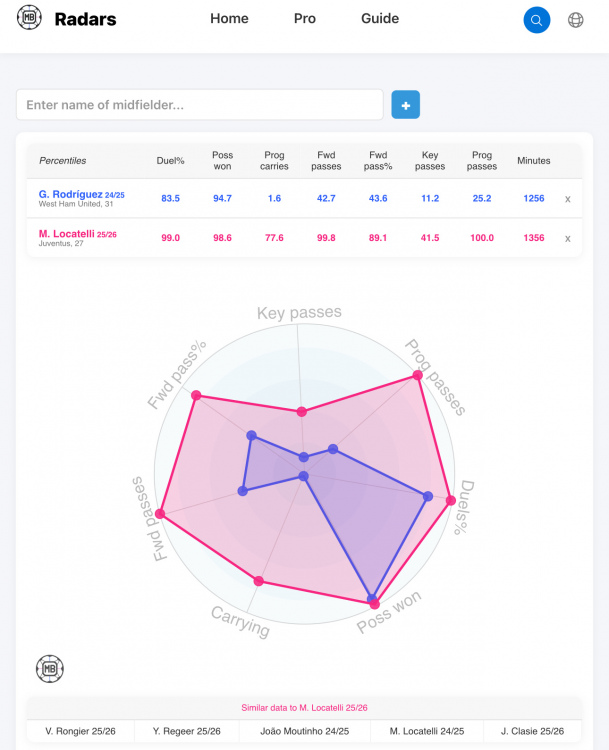This screenshot has height=750, width=609.
Task: Click the Prog passes pink radar point
Action: pos(417,376)
